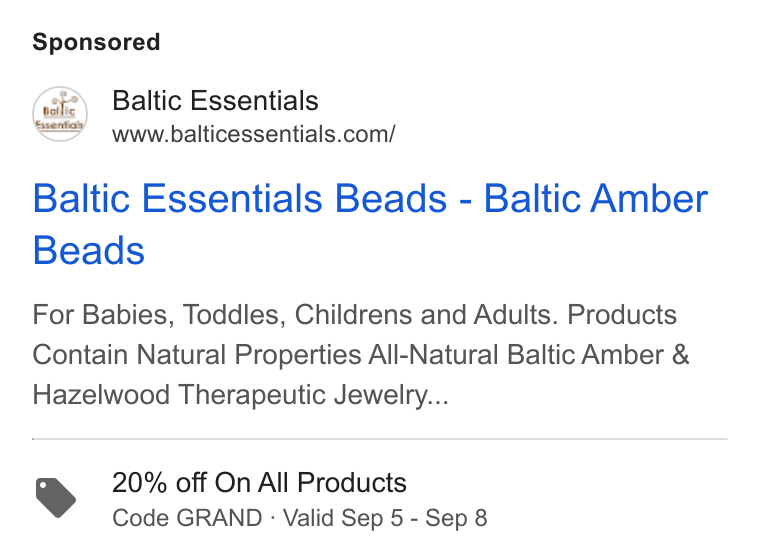Click the Products word ending description's first line
This screenshot has height=556, width=760.
coord(622,315)
